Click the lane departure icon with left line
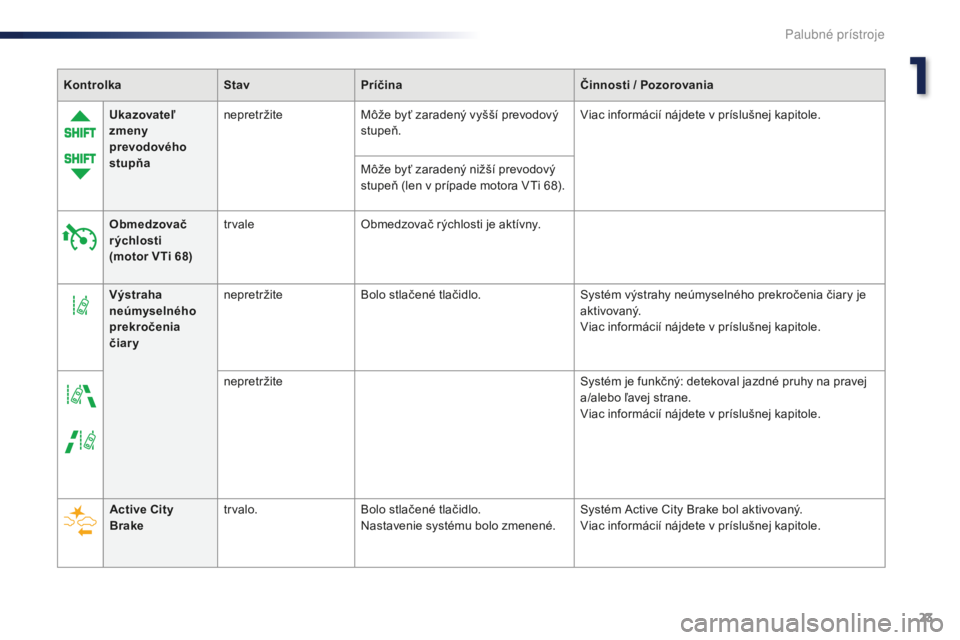The image size is (960, 640). click(x=81, y=441)
